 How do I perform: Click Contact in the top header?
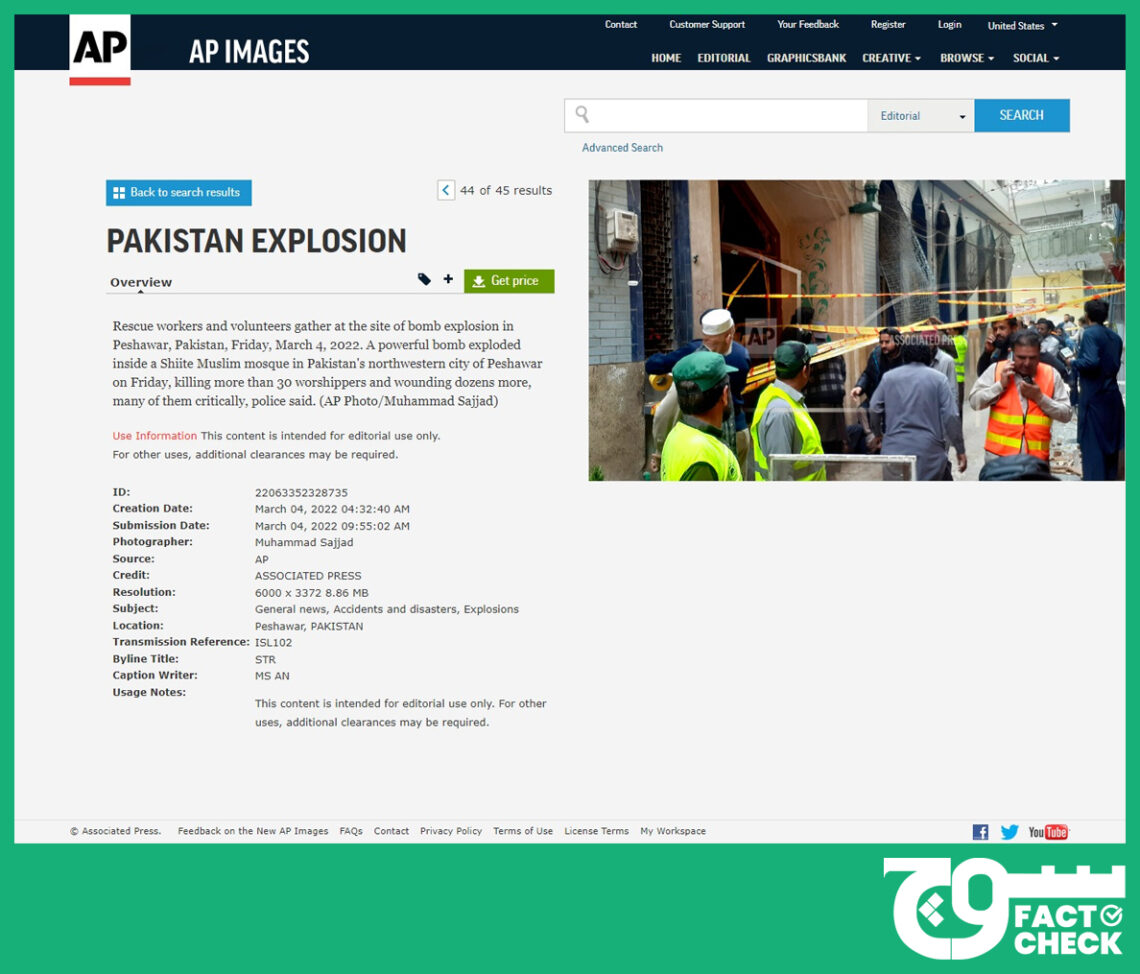click(621, 25)
